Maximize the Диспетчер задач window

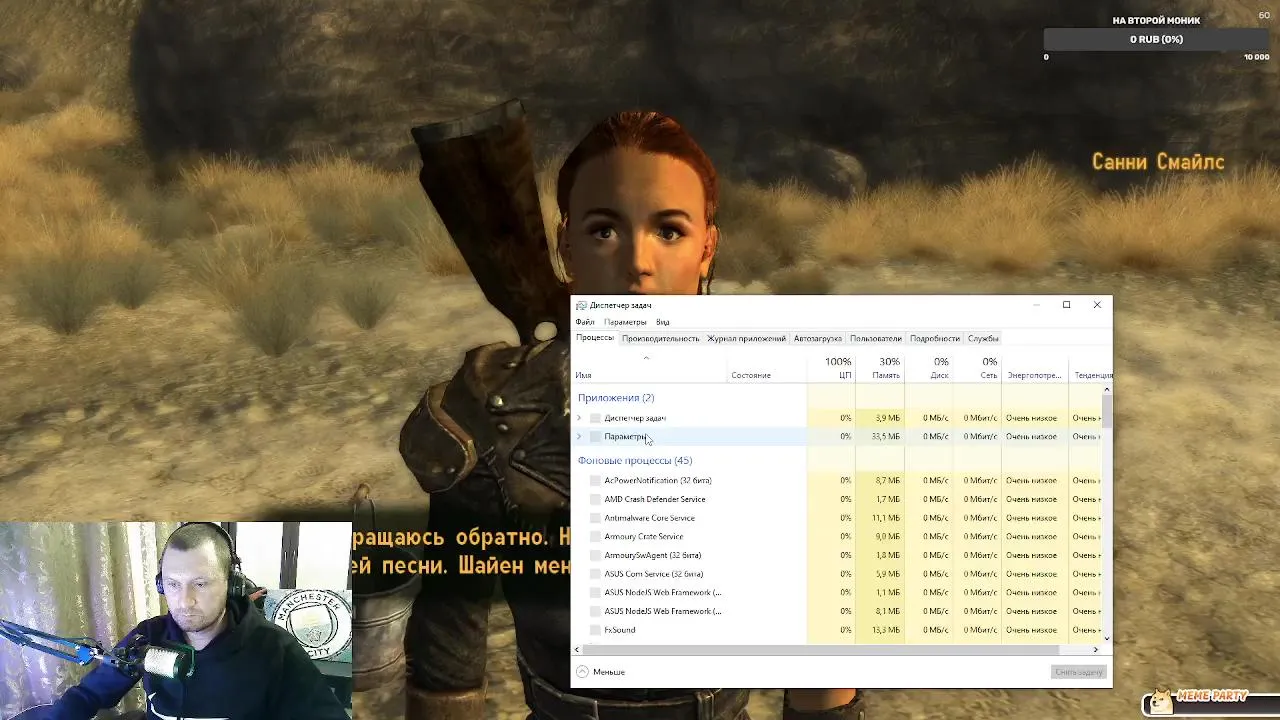pos(1066,305)
